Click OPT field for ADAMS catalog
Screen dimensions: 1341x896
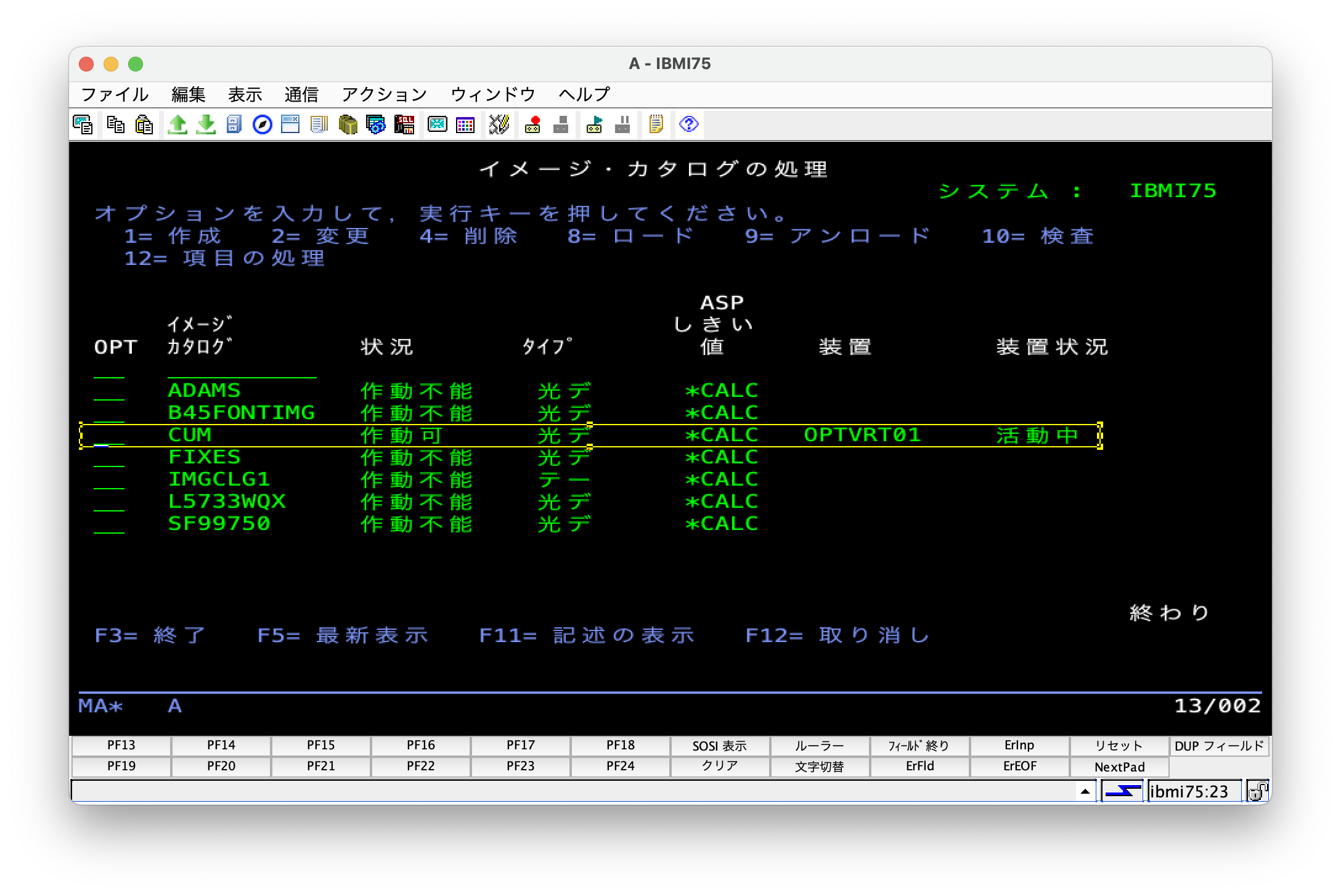[109, 392]
